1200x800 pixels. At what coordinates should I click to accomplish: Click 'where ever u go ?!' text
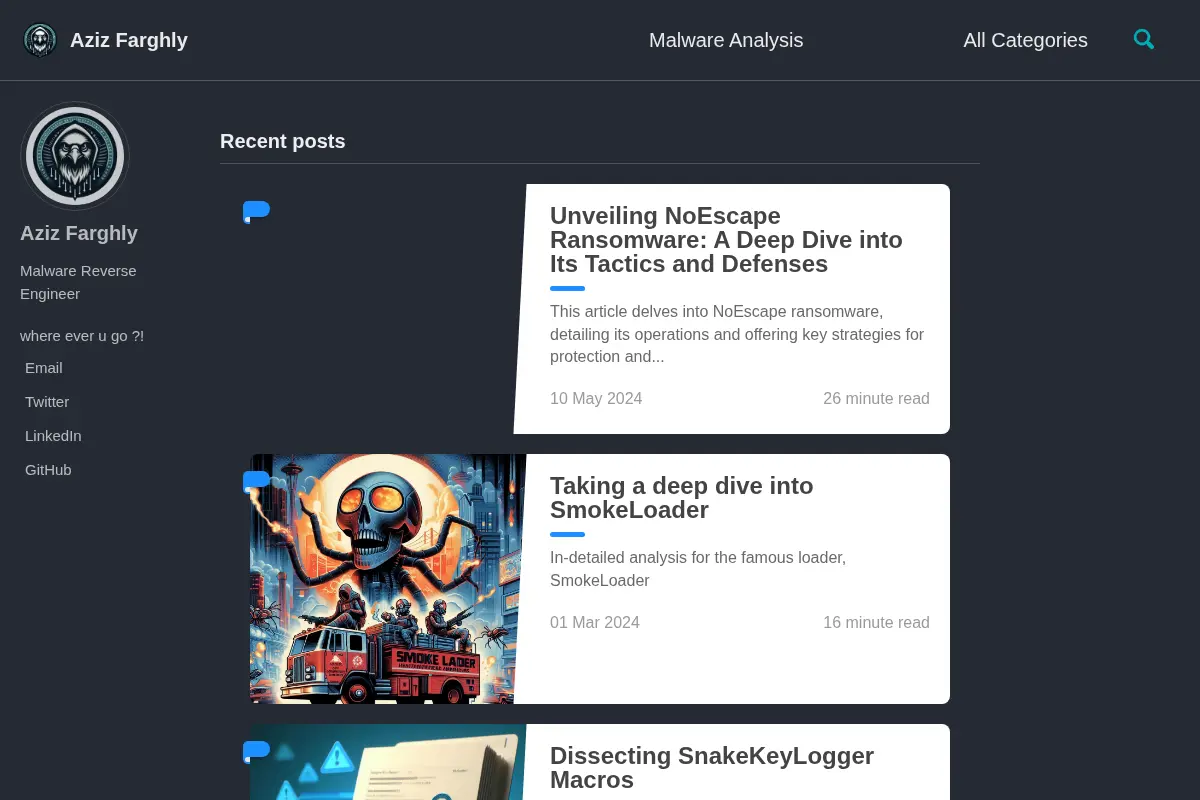coord(82,336)
